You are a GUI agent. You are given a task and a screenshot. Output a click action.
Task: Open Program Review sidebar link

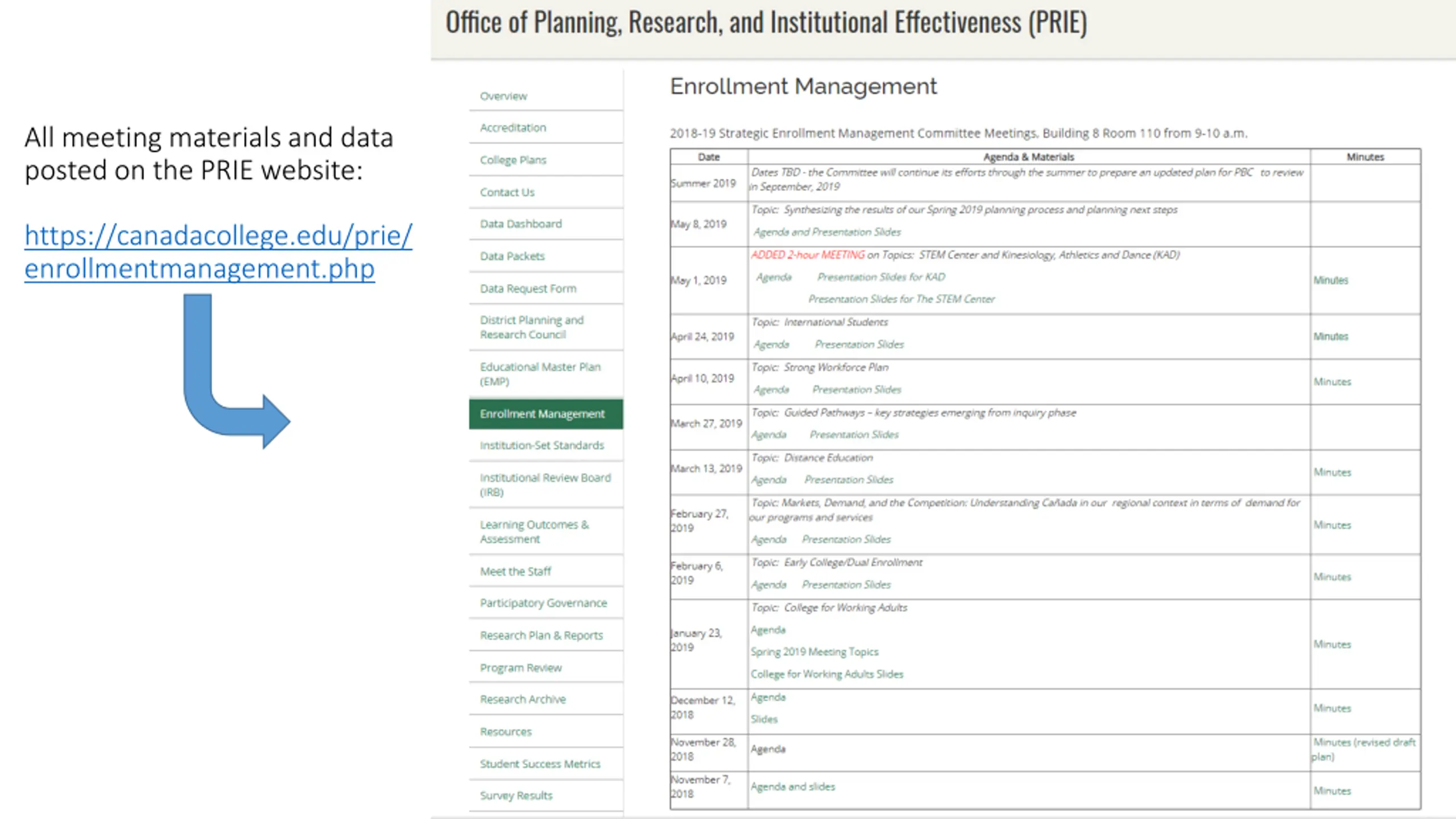pyautogui.click(x=521, y=668)
